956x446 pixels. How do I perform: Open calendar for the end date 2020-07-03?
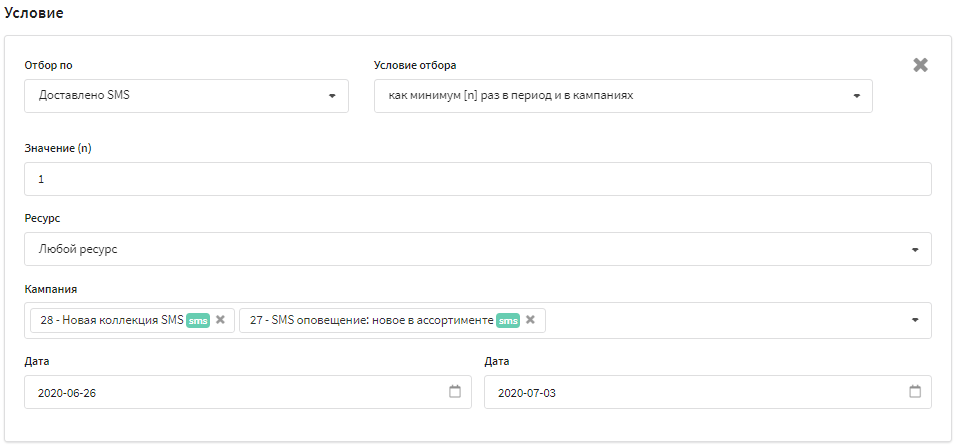click(x=914, y=392)
